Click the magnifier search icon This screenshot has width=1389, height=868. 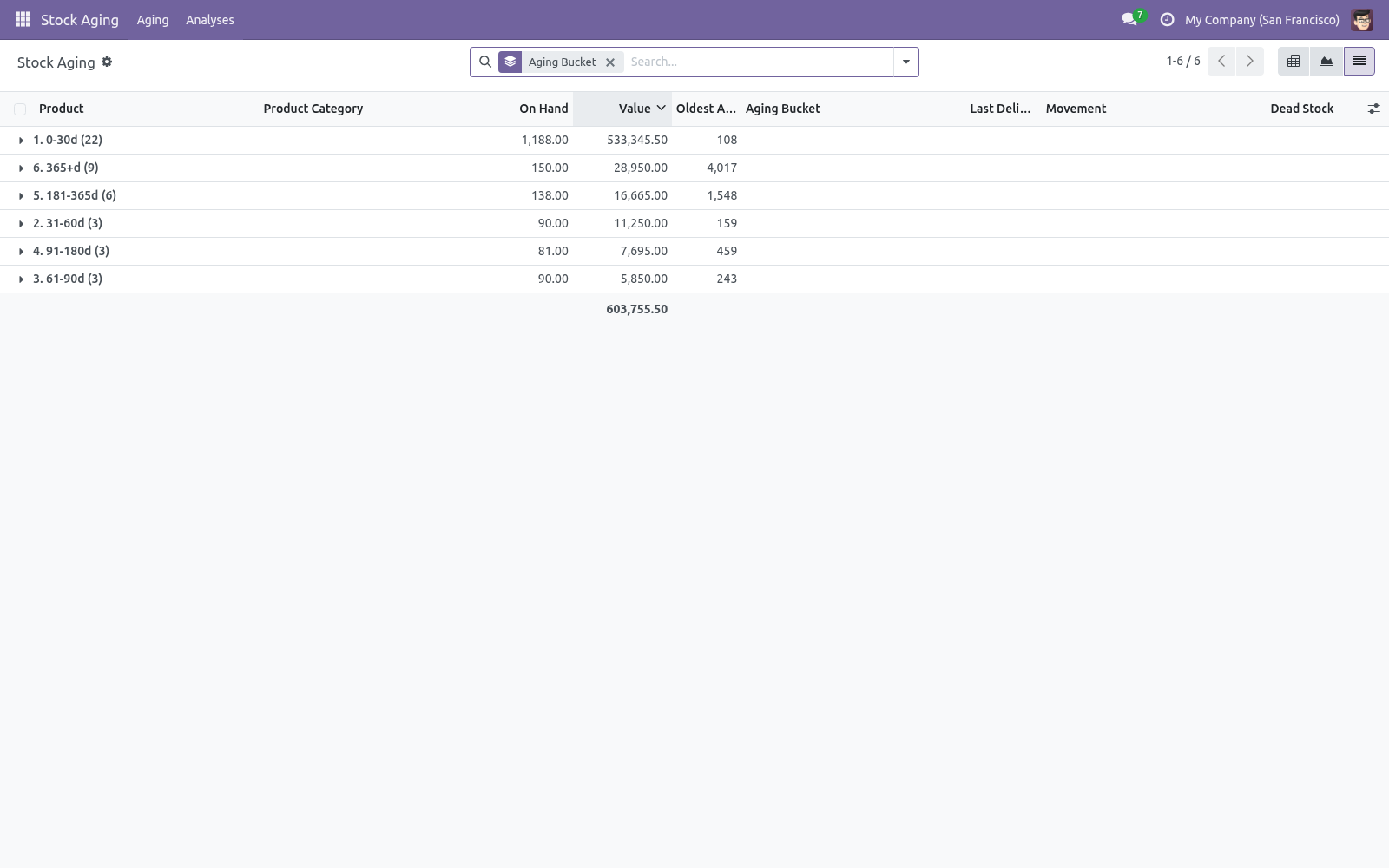485,62
